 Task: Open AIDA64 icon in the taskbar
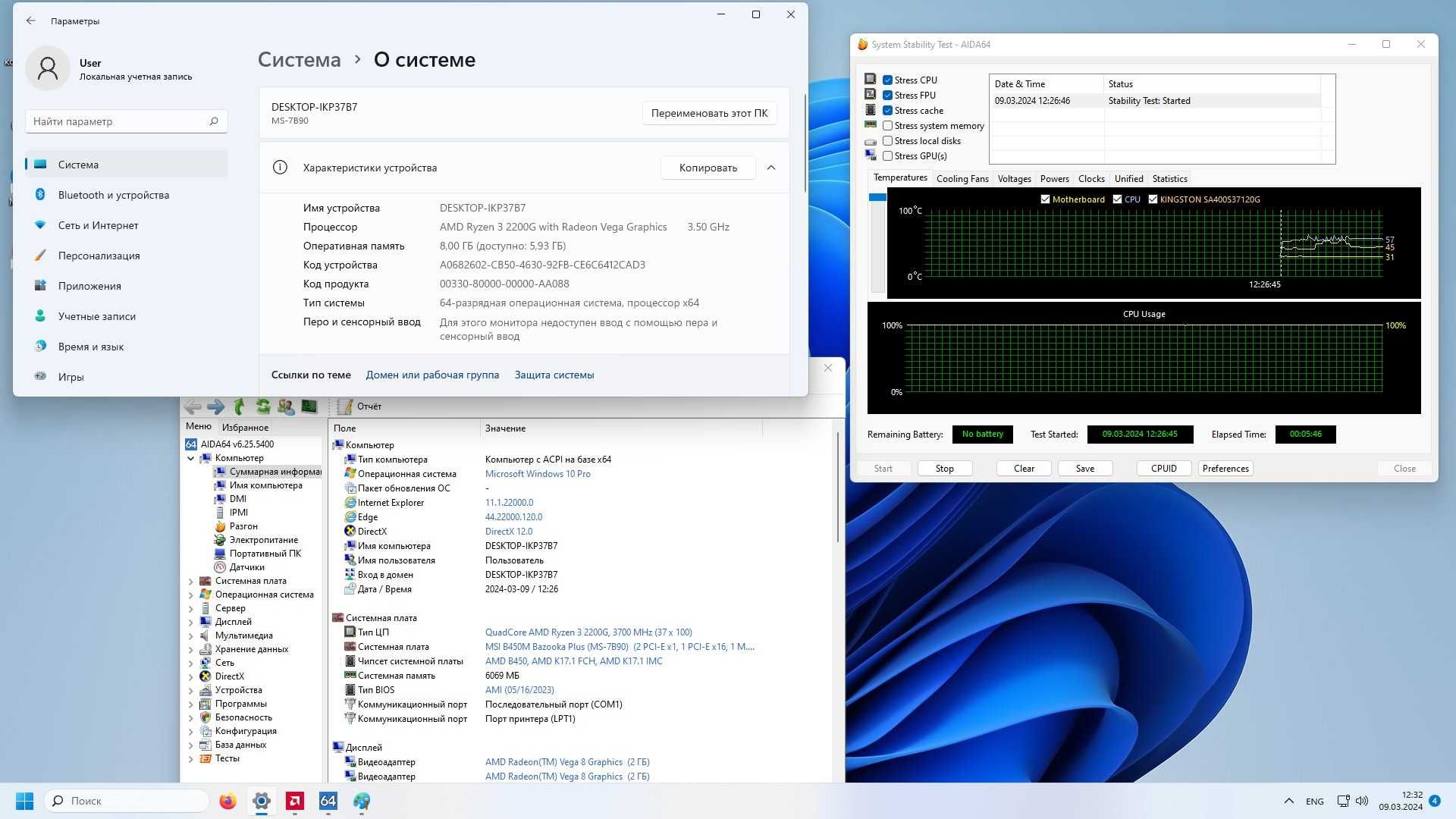coord(328,801)
